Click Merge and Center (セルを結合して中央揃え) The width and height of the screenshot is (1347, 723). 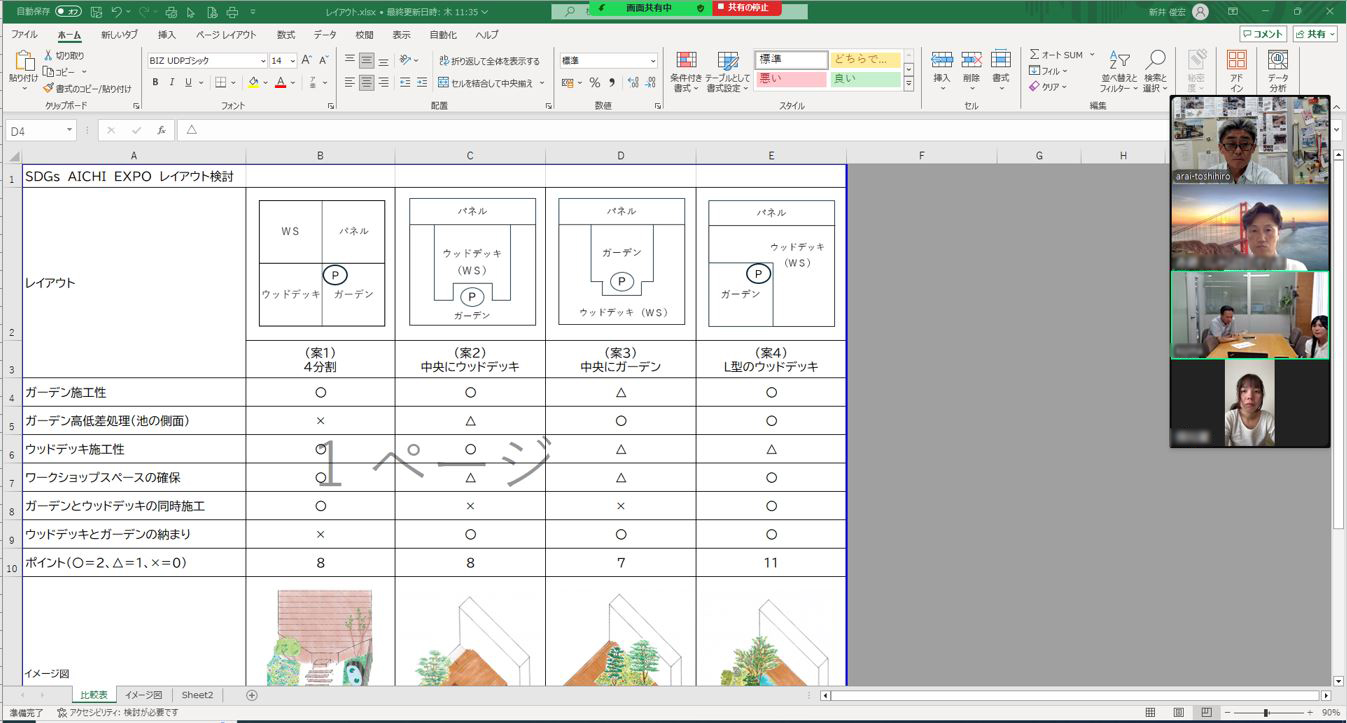pyautogui.click(x=487, y=83)
